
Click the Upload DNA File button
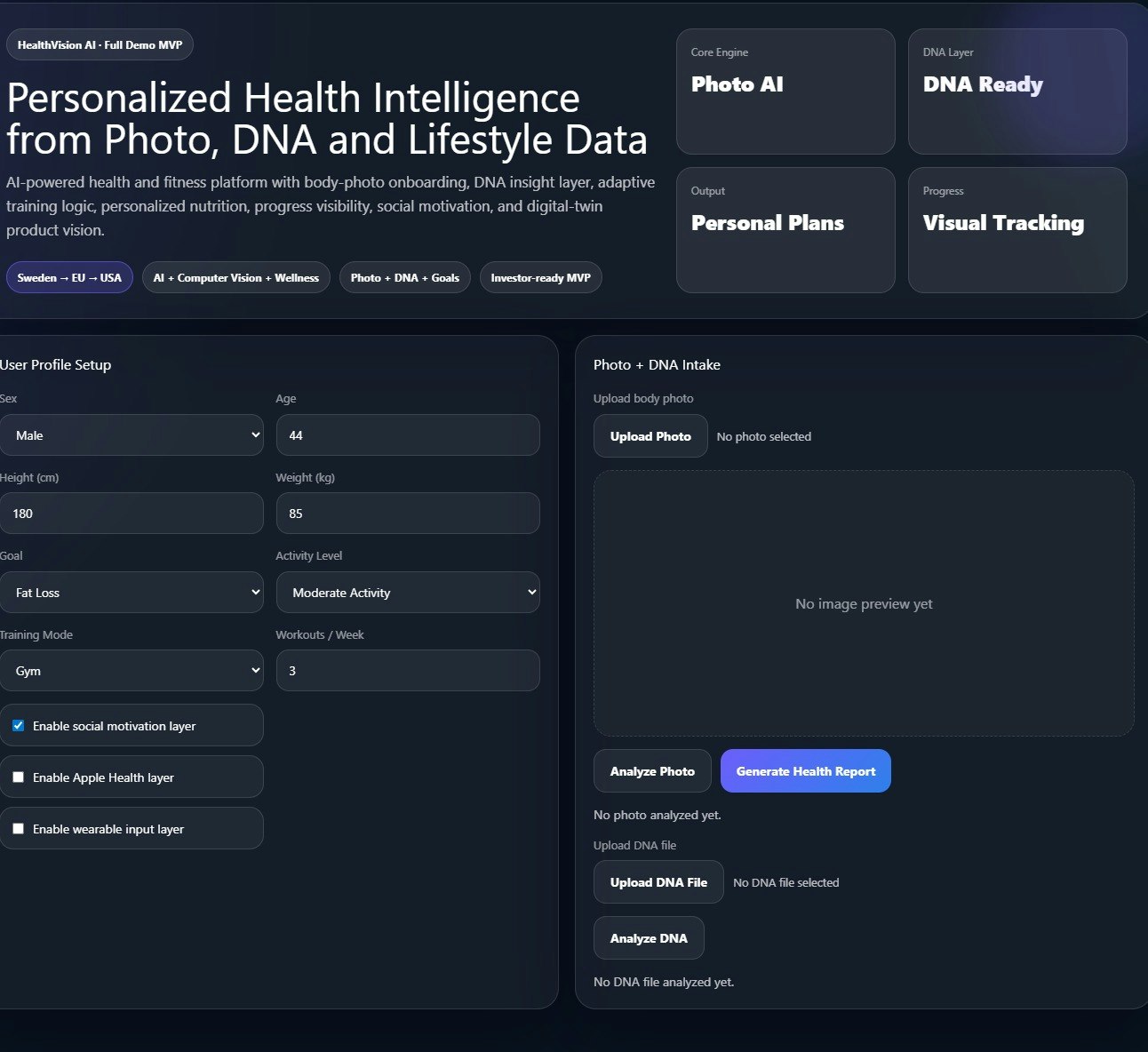658,881
